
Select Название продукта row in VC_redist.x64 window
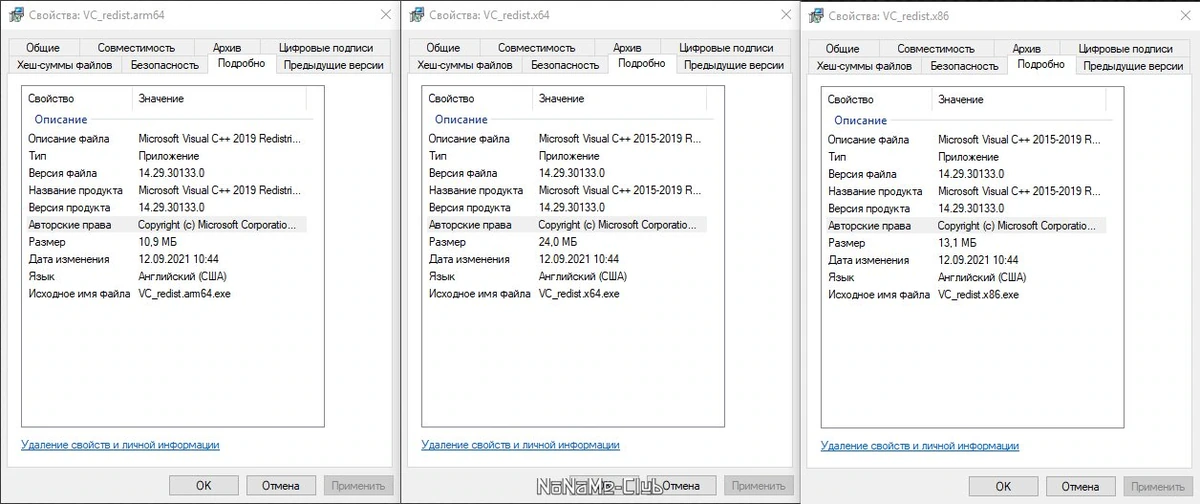click(x=565, y=190)
